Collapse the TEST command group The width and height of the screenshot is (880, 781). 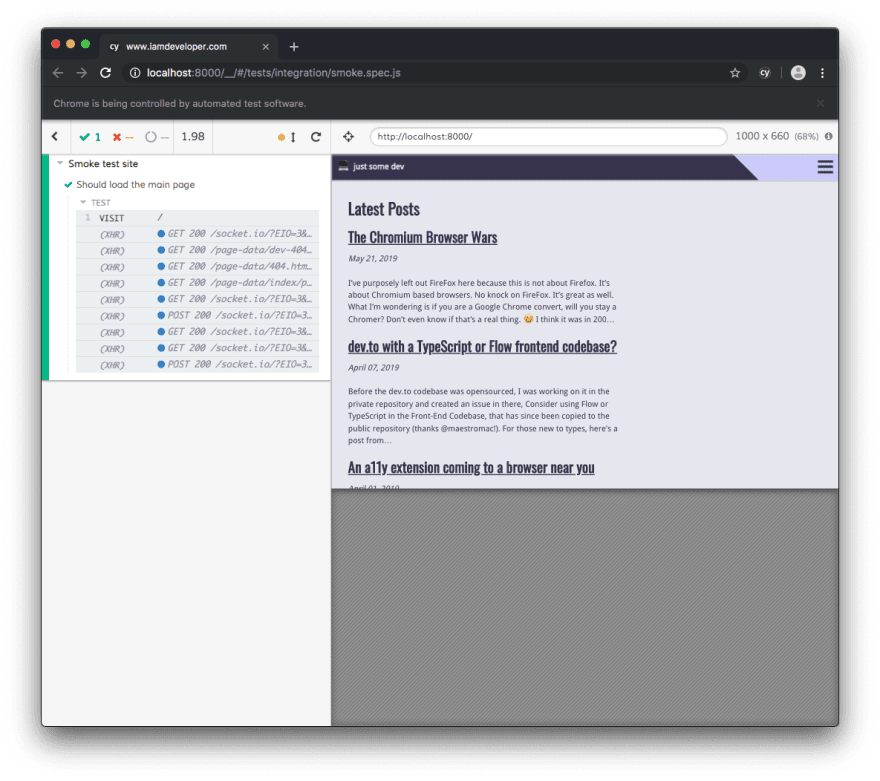pyautogui.click(x=83, y=202)
